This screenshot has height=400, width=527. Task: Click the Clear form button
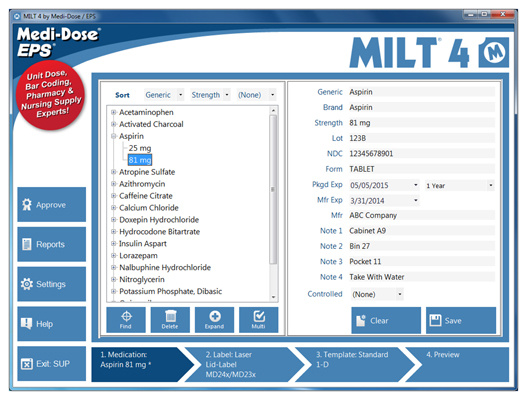pos(386,320)
